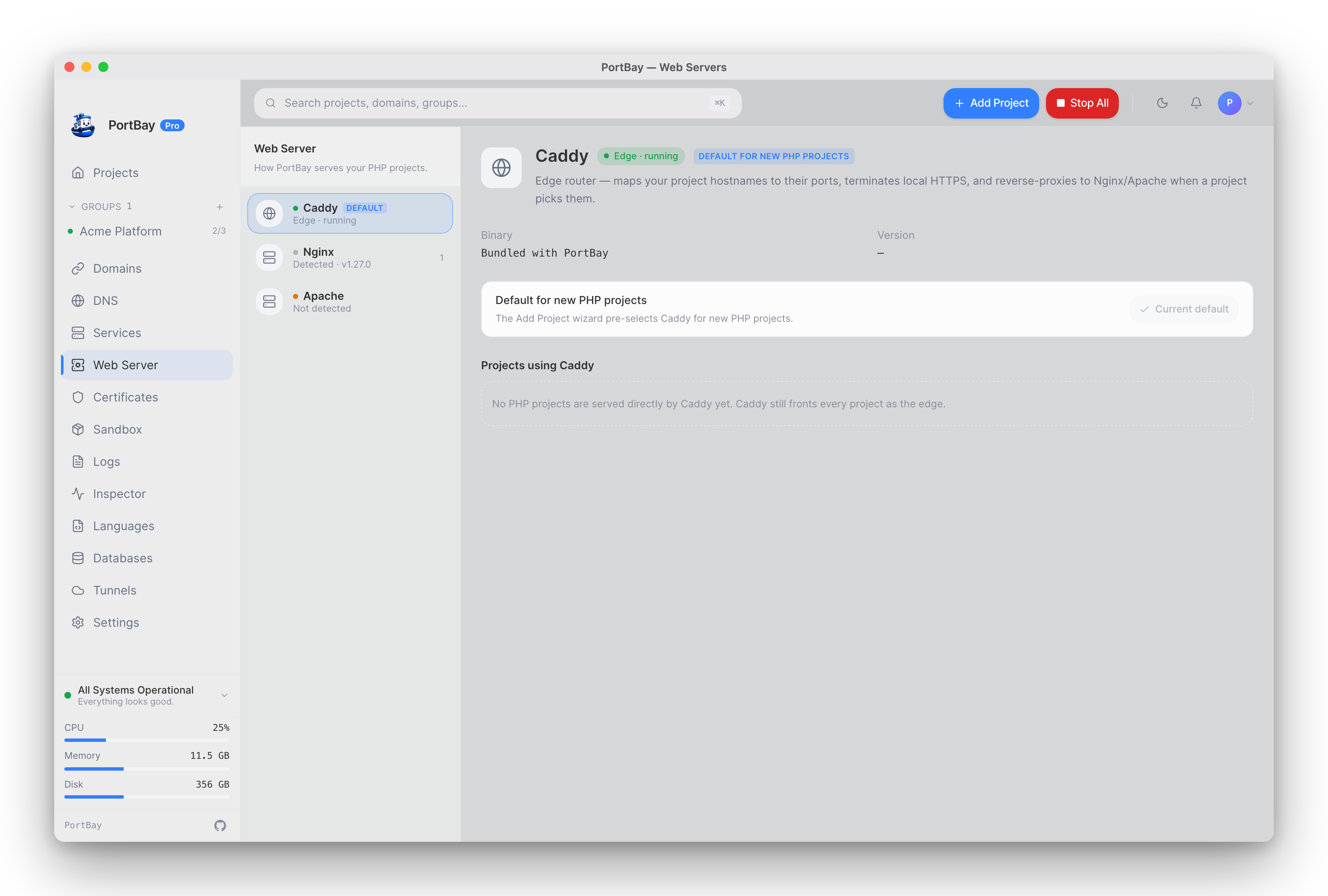Image resolution: width=1328 pixels, height=896 pixels.
Task: Open the Databases section
Action: click(147, 558)
